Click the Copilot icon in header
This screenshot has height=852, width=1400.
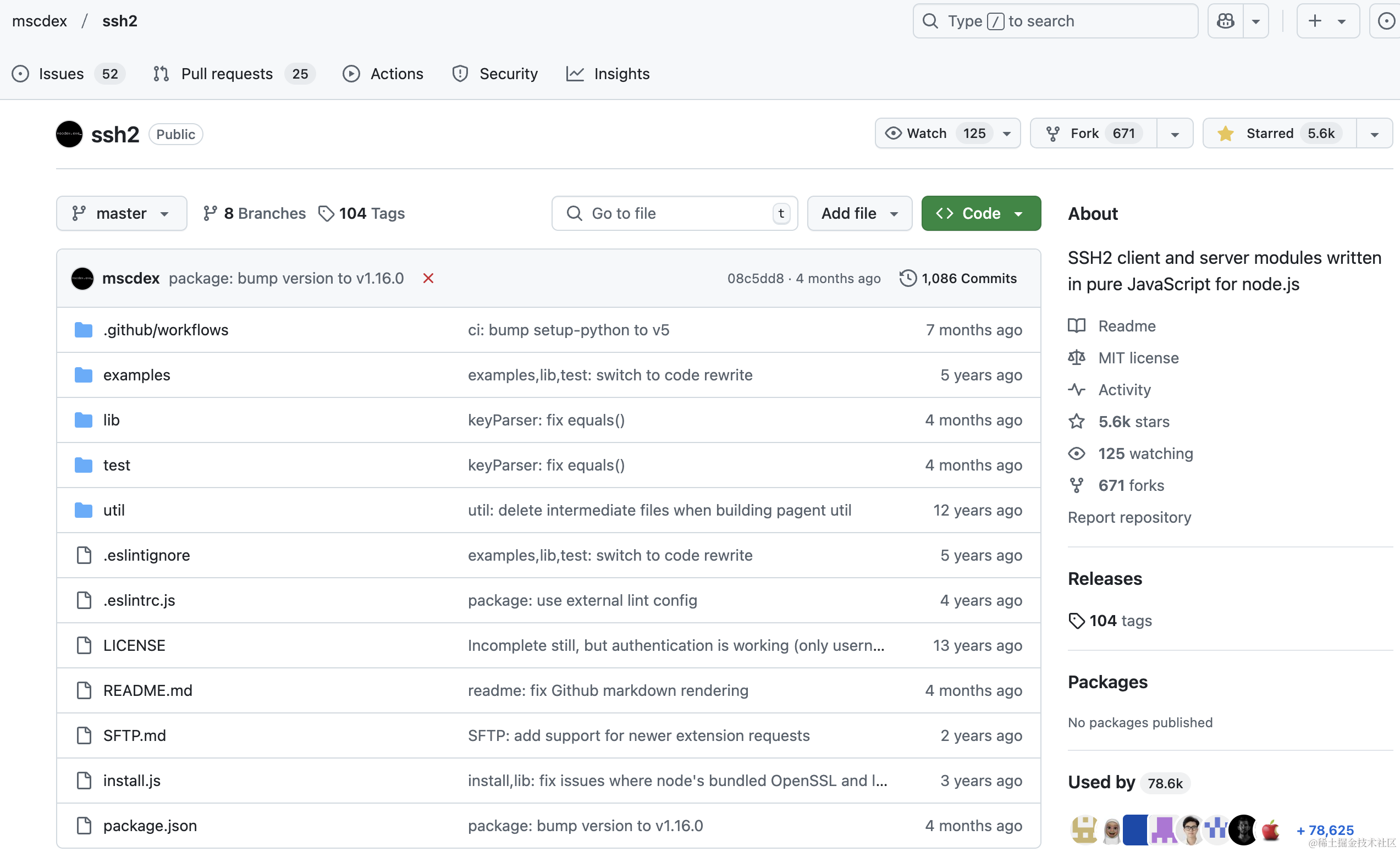(x=1225, y=21)
